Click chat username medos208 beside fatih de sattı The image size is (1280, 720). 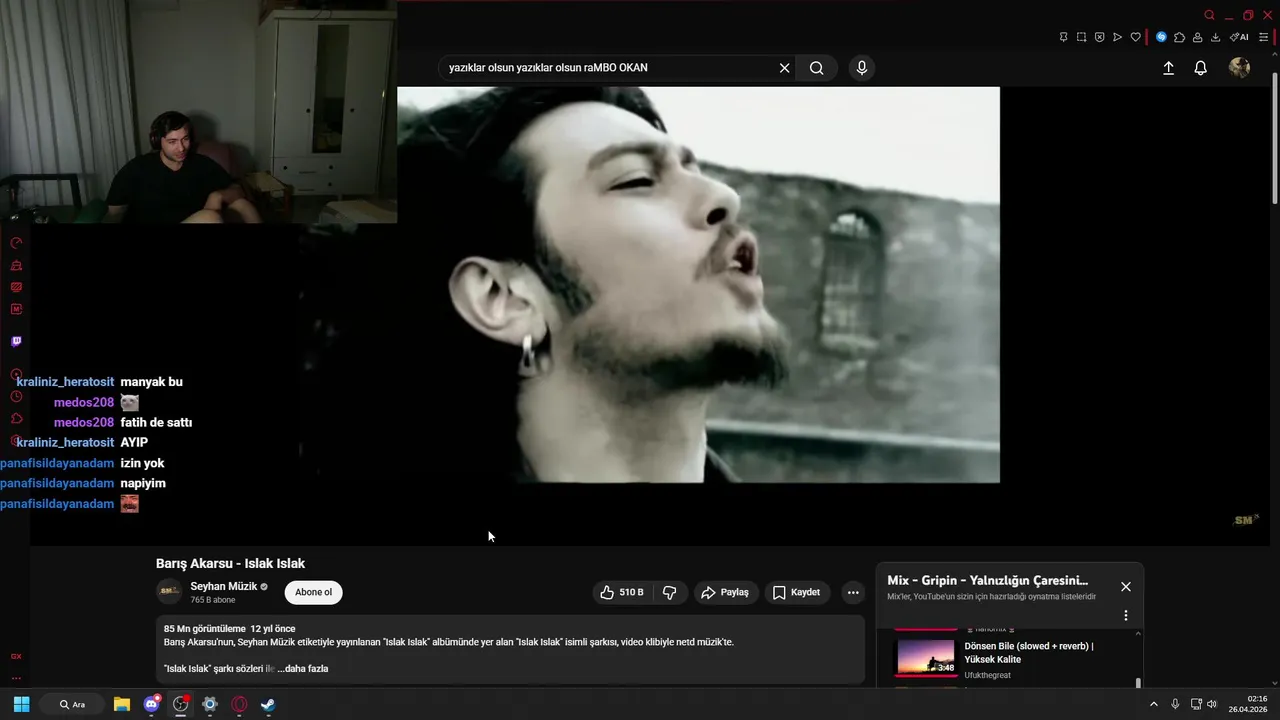pyautogui.click(x=84, y=422)
